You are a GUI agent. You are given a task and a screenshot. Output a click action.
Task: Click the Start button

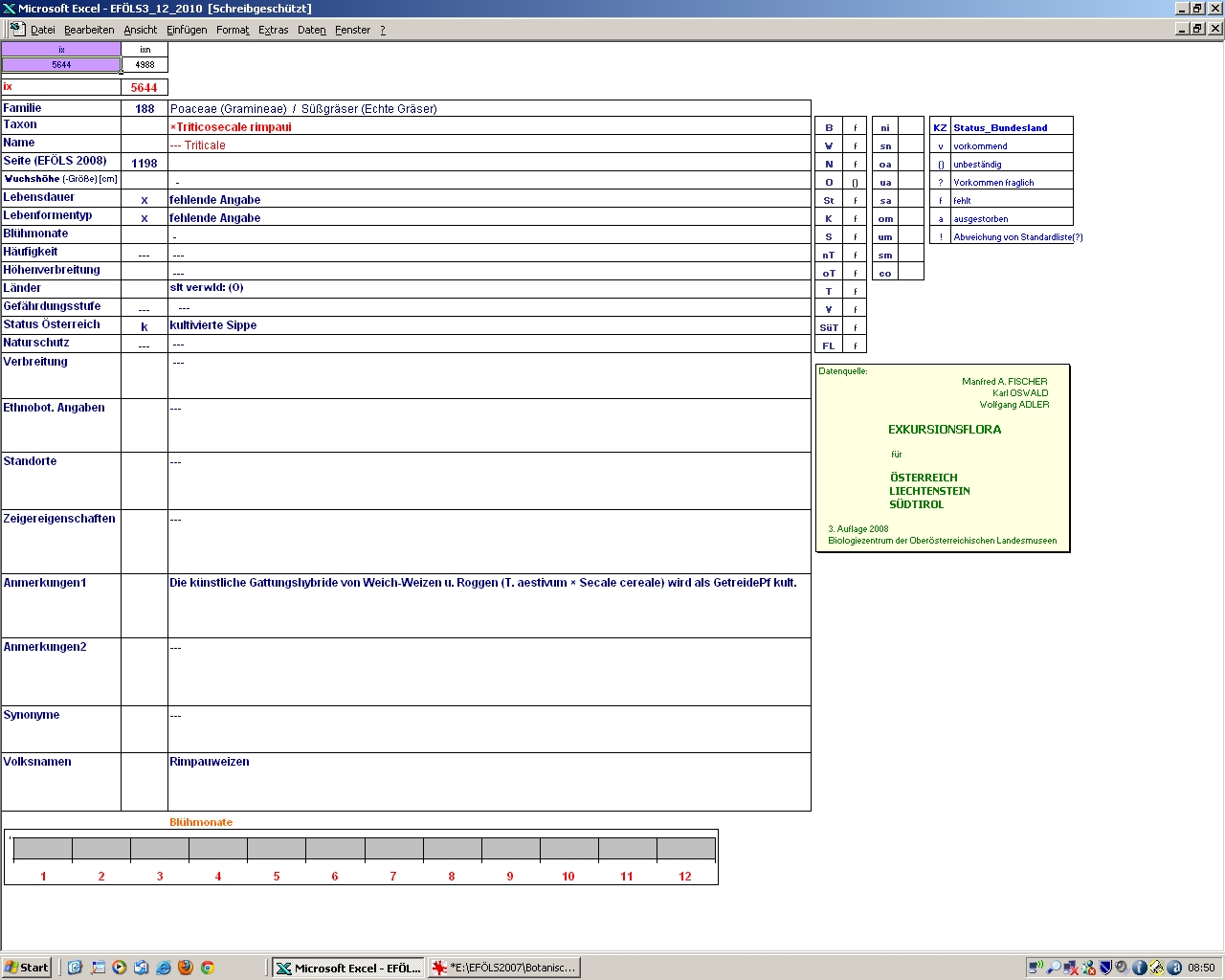click(x=26, y=968)
